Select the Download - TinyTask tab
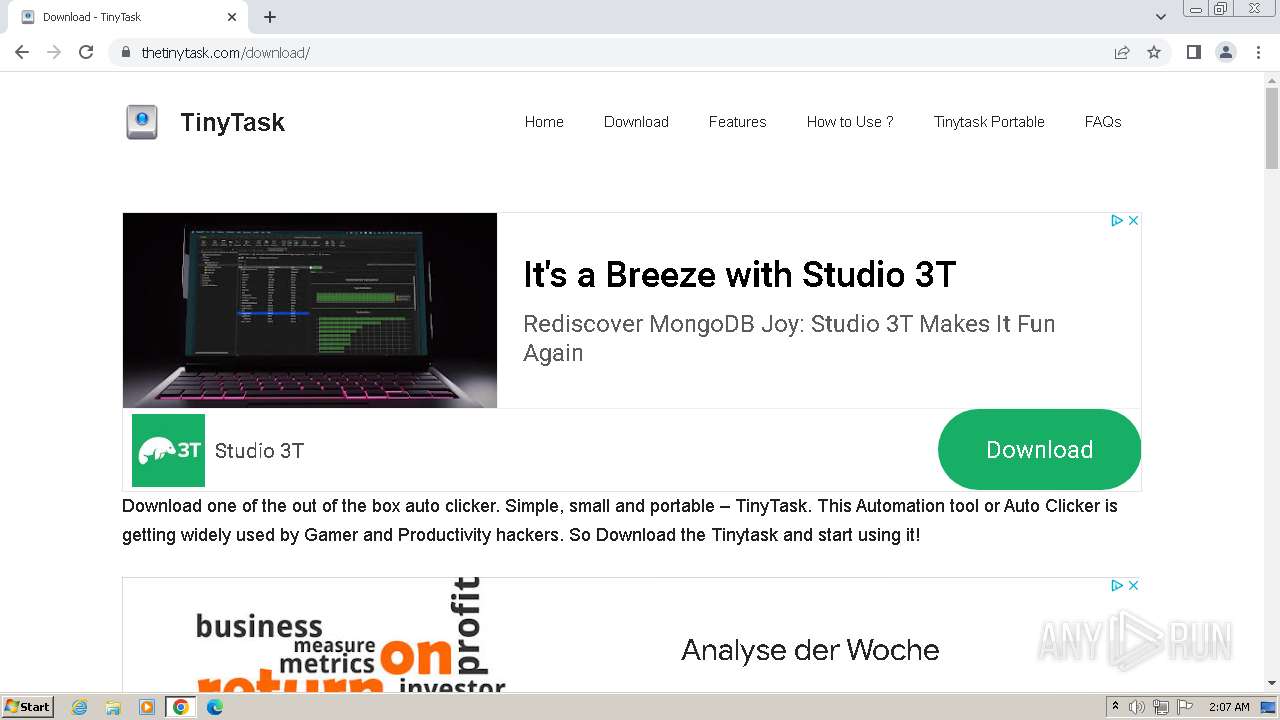1280x720 pixels. tap(126, 17)
